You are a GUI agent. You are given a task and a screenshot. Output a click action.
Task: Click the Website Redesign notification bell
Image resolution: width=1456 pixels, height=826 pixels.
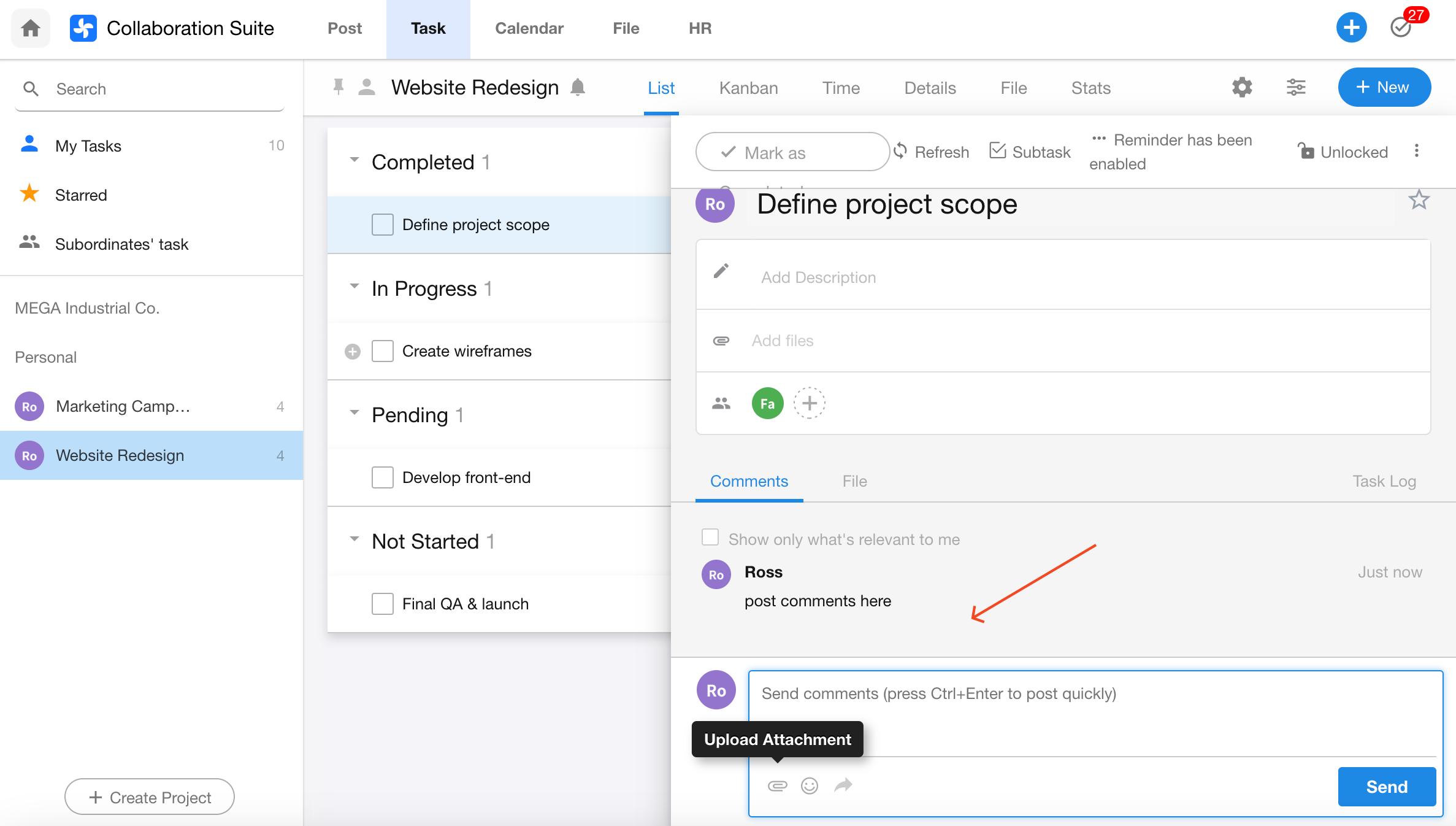tap(577, 87)
